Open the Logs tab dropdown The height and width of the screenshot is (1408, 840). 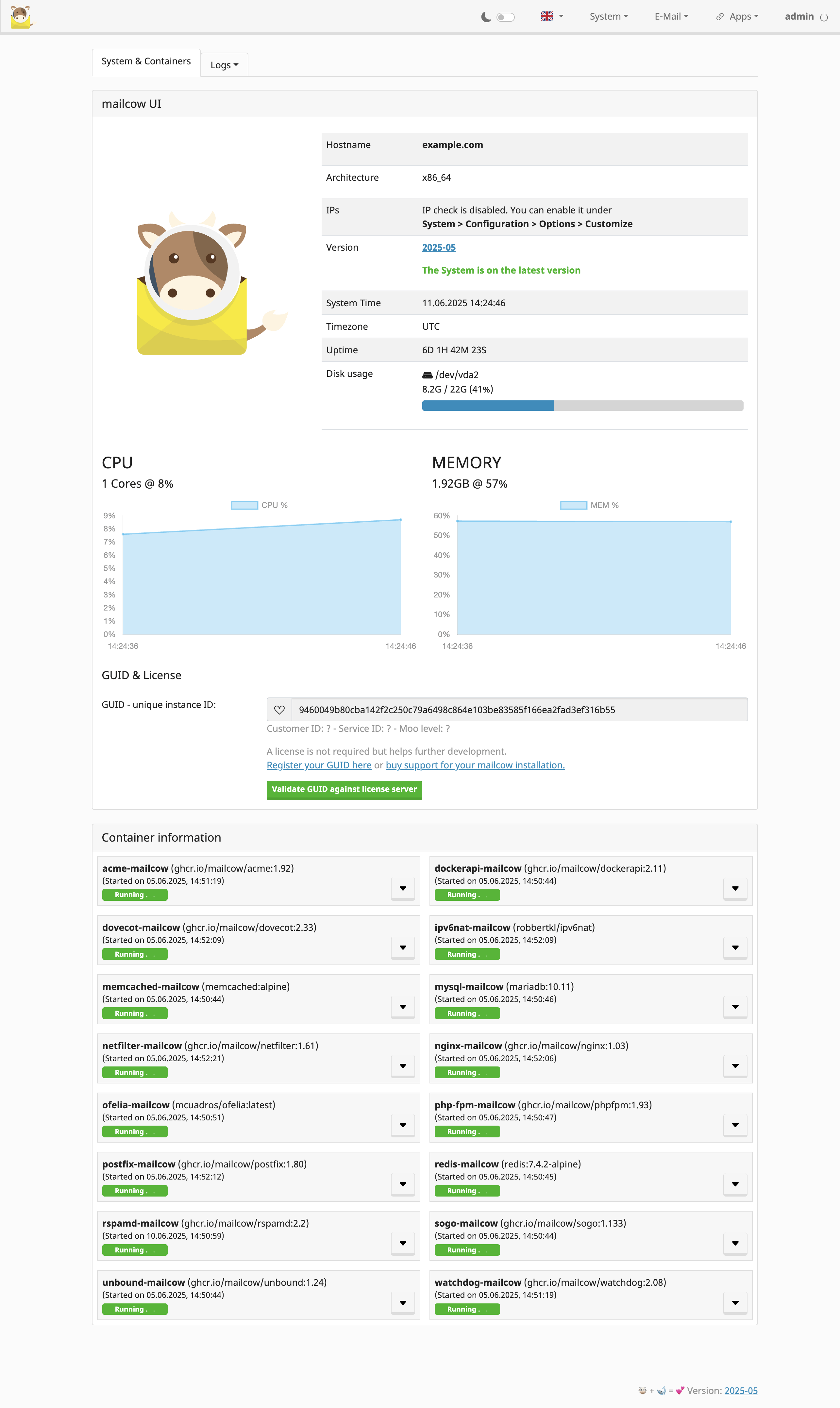tap(224, 65)
